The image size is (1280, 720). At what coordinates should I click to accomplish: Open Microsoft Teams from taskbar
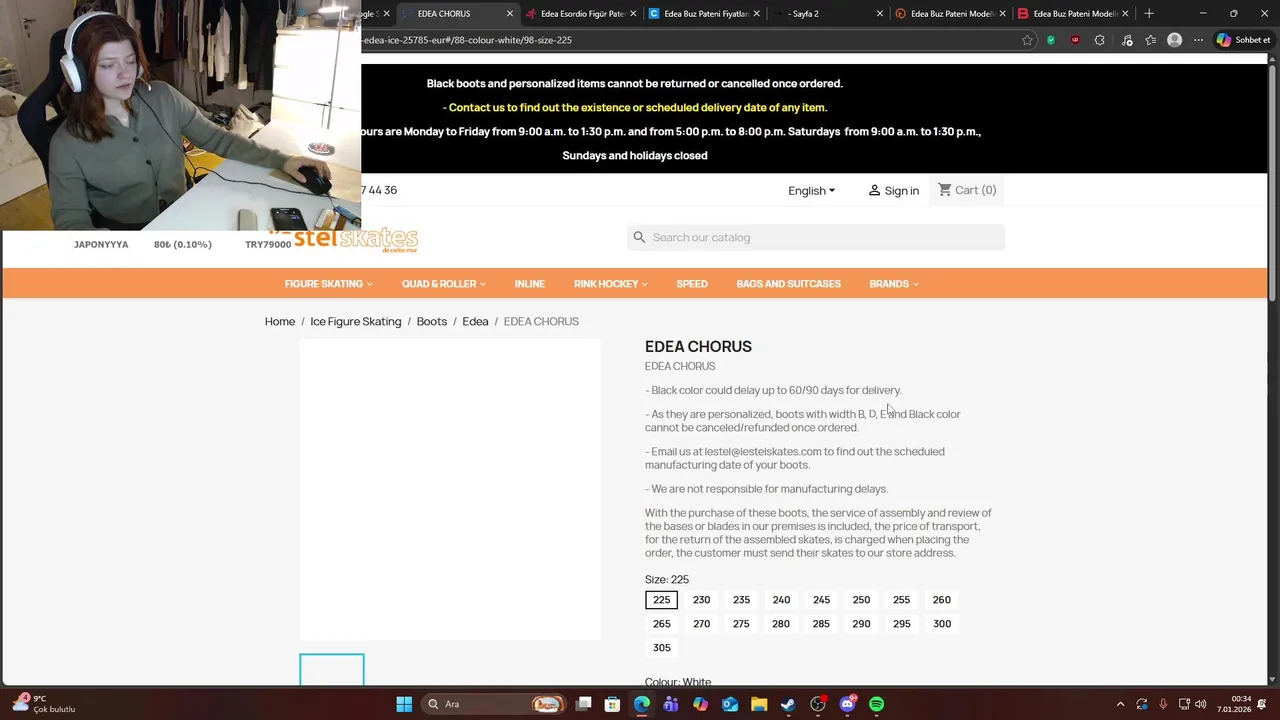tap(671, 704)
